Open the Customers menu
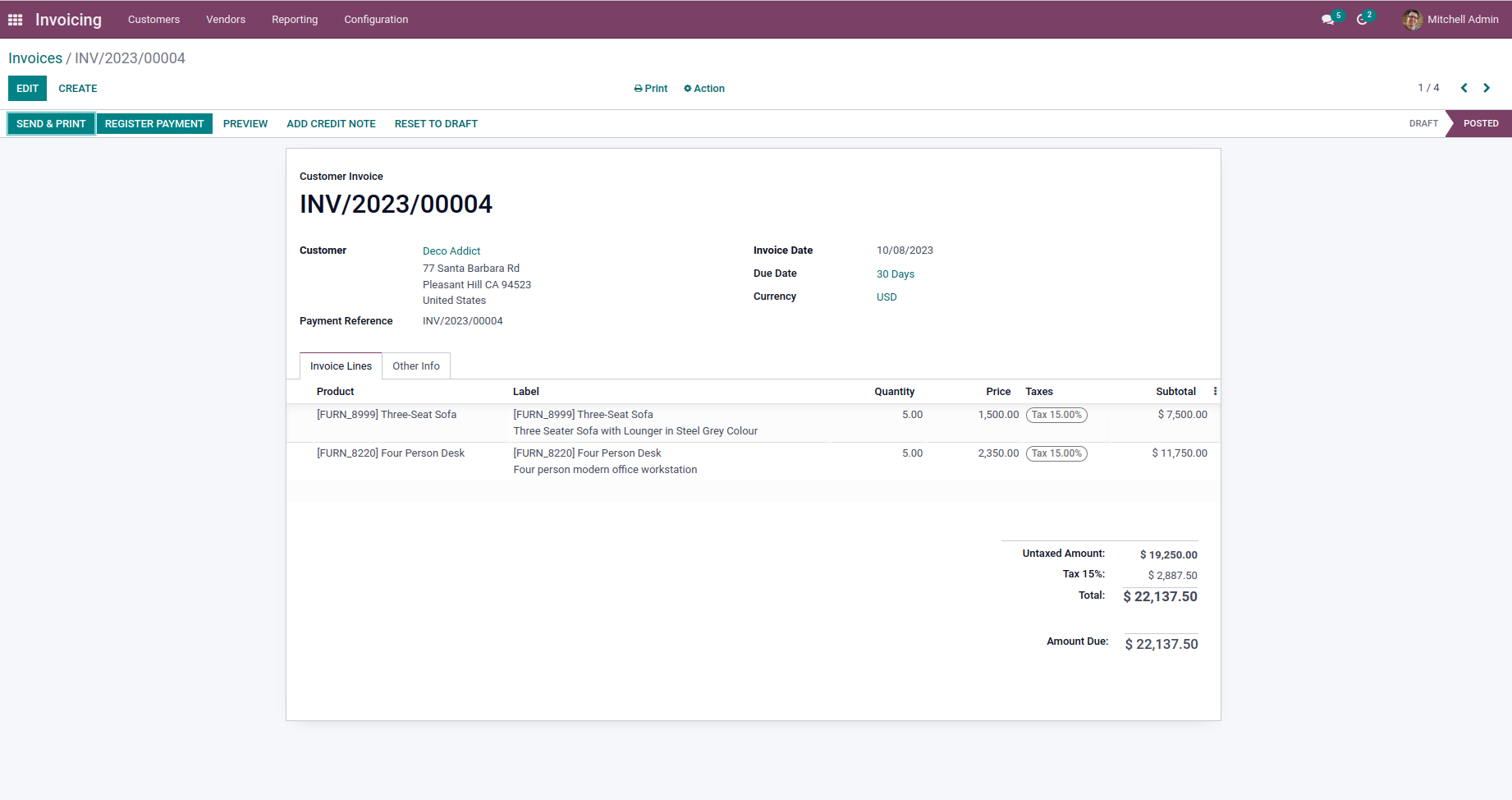This screenshot has height=800, width=1512. pos(153,20)
